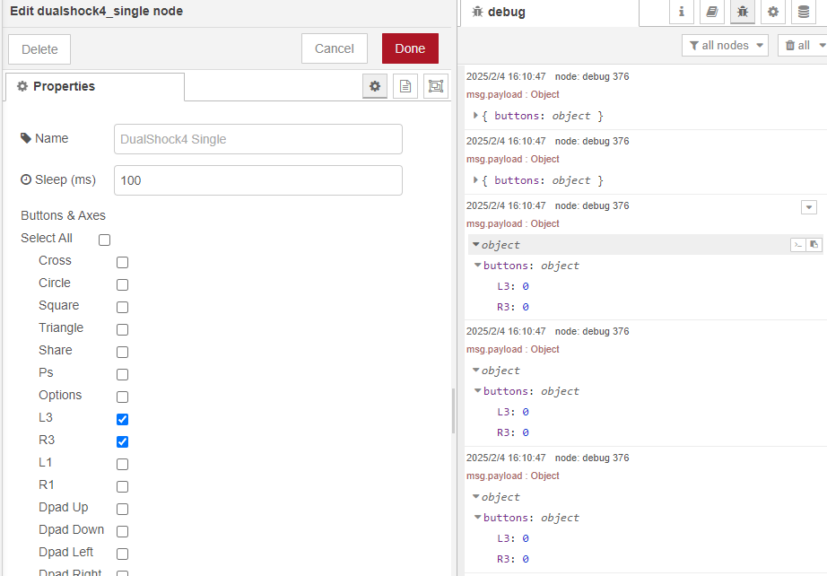Collapse the highlighted object row
The image size is (827, 576).
pos(476,245)
